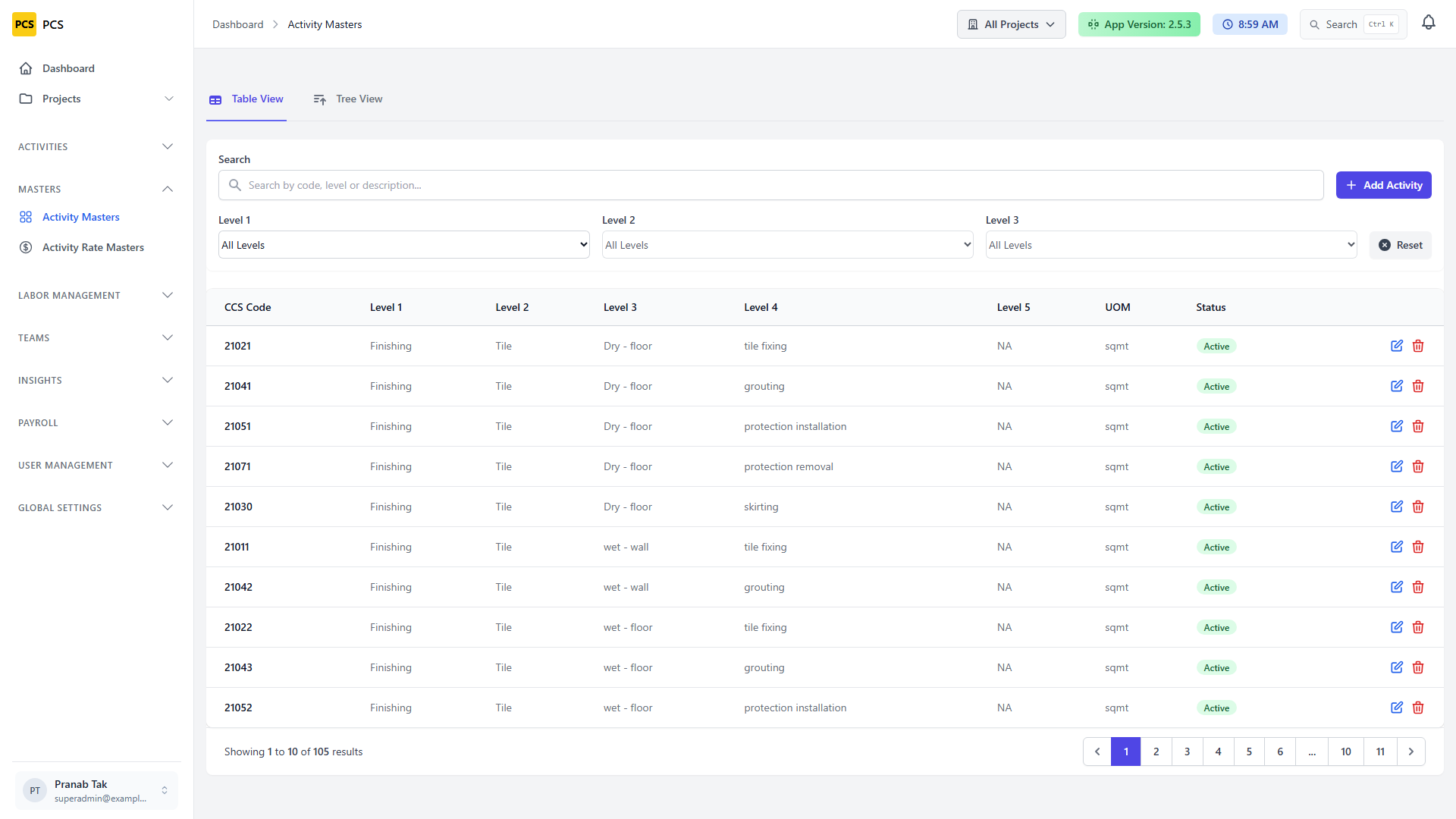Image resolution: width=1456 pixels, height=819 pixels.
Task: Open the Level 2 filter dropdown
Action: [x=788, y=245]
